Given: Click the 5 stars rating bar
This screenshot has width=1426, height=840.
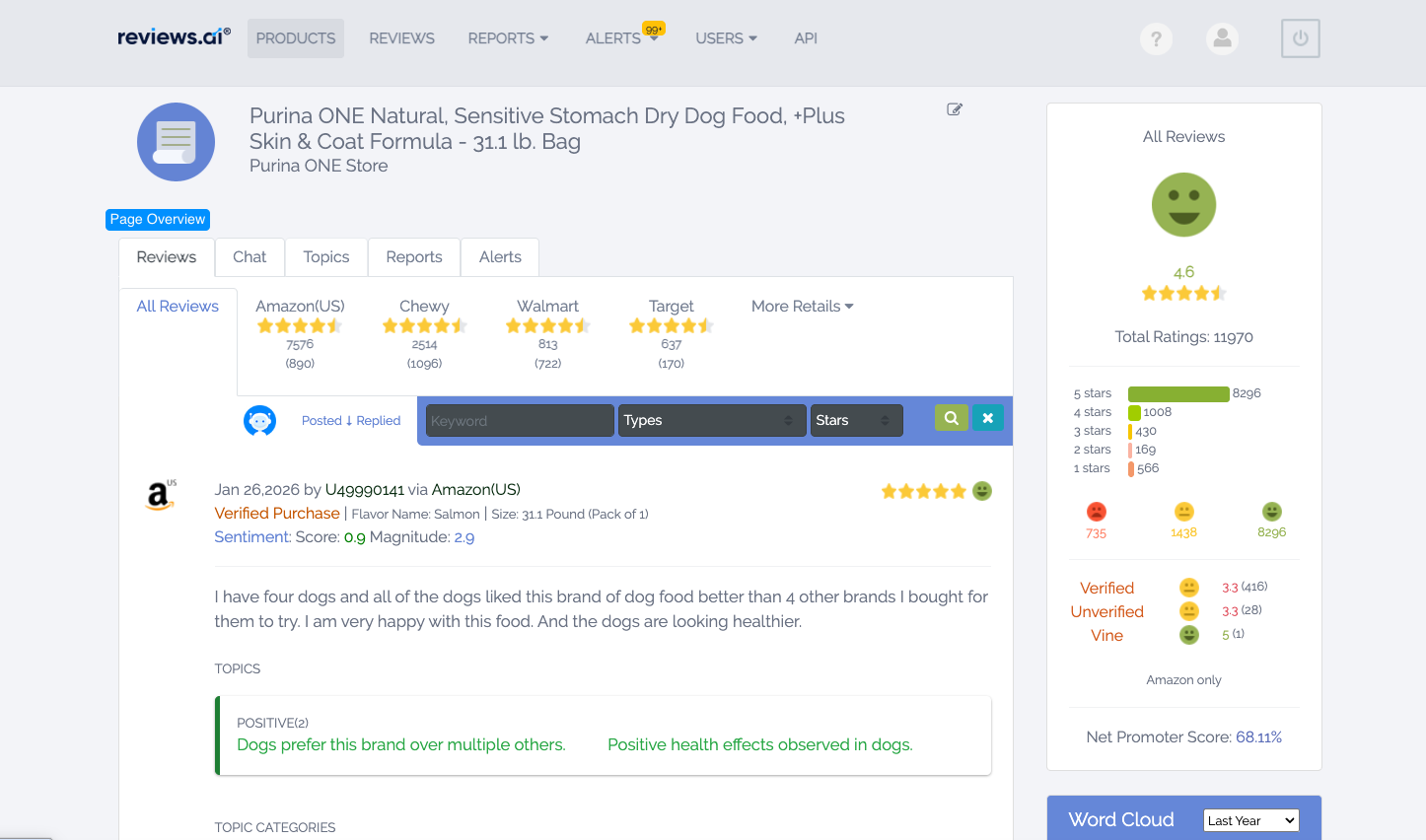Looking at the screenshot, I should (1177, 392).
